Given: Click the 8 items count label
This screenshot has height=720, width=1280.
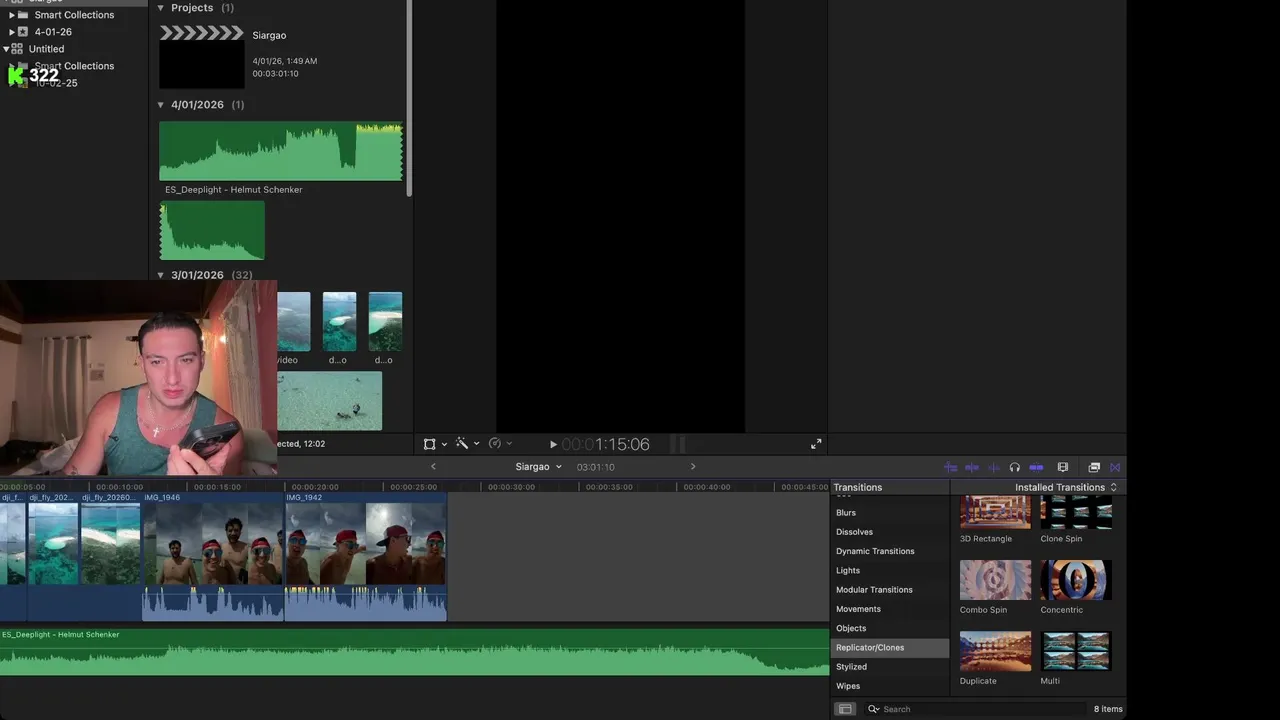Looking at the screenshot, I should click(x=1108, y=709).
